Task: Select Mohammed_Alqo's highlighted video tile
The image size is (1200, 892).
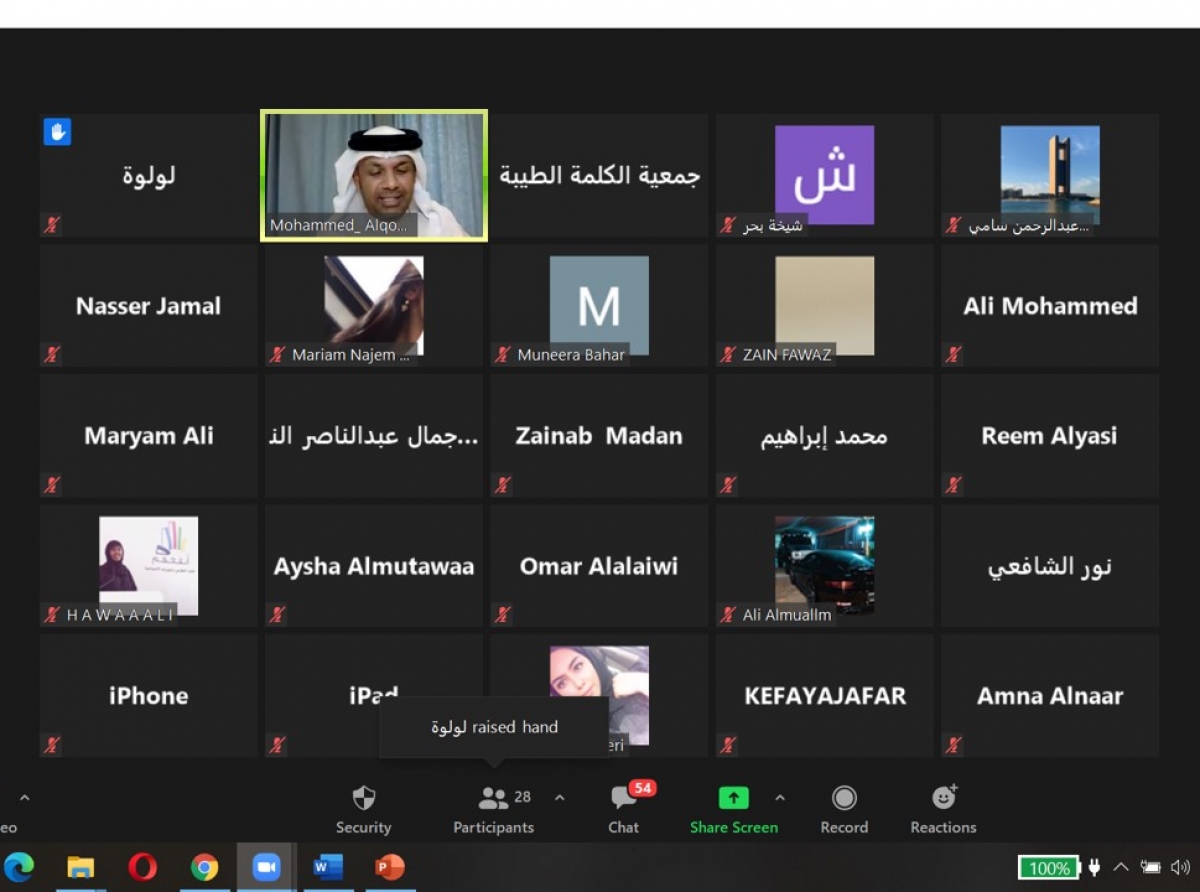Action: click(373, 173)
